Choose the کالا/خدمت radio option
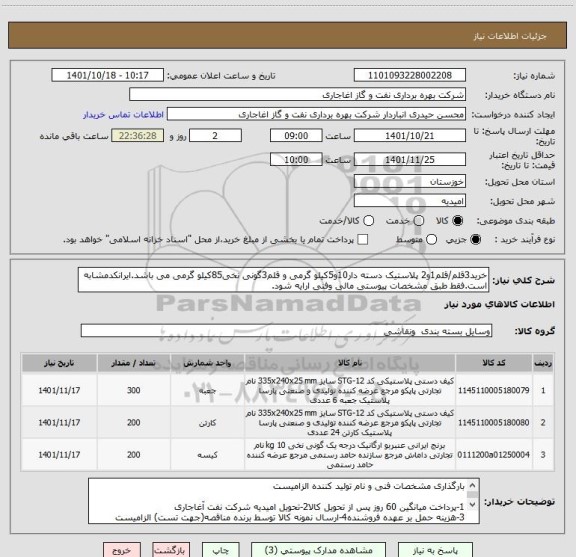 [368, 221]
